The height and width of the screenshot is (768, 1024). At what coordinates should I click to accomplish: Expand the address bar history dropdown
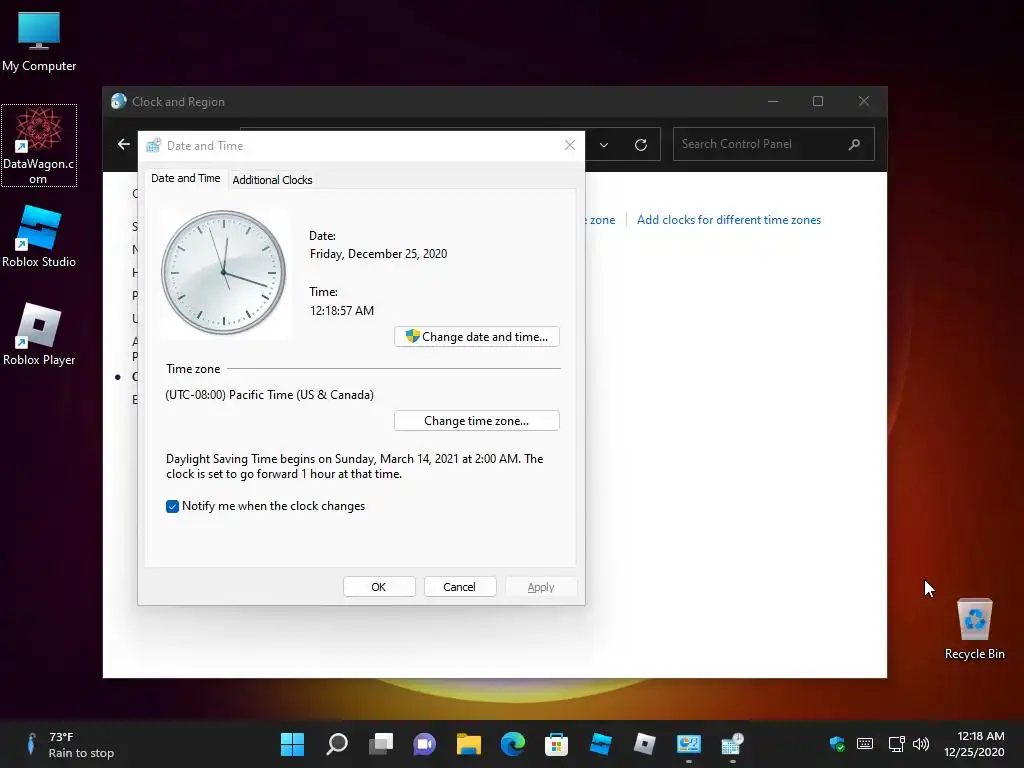tap(604, 145)
